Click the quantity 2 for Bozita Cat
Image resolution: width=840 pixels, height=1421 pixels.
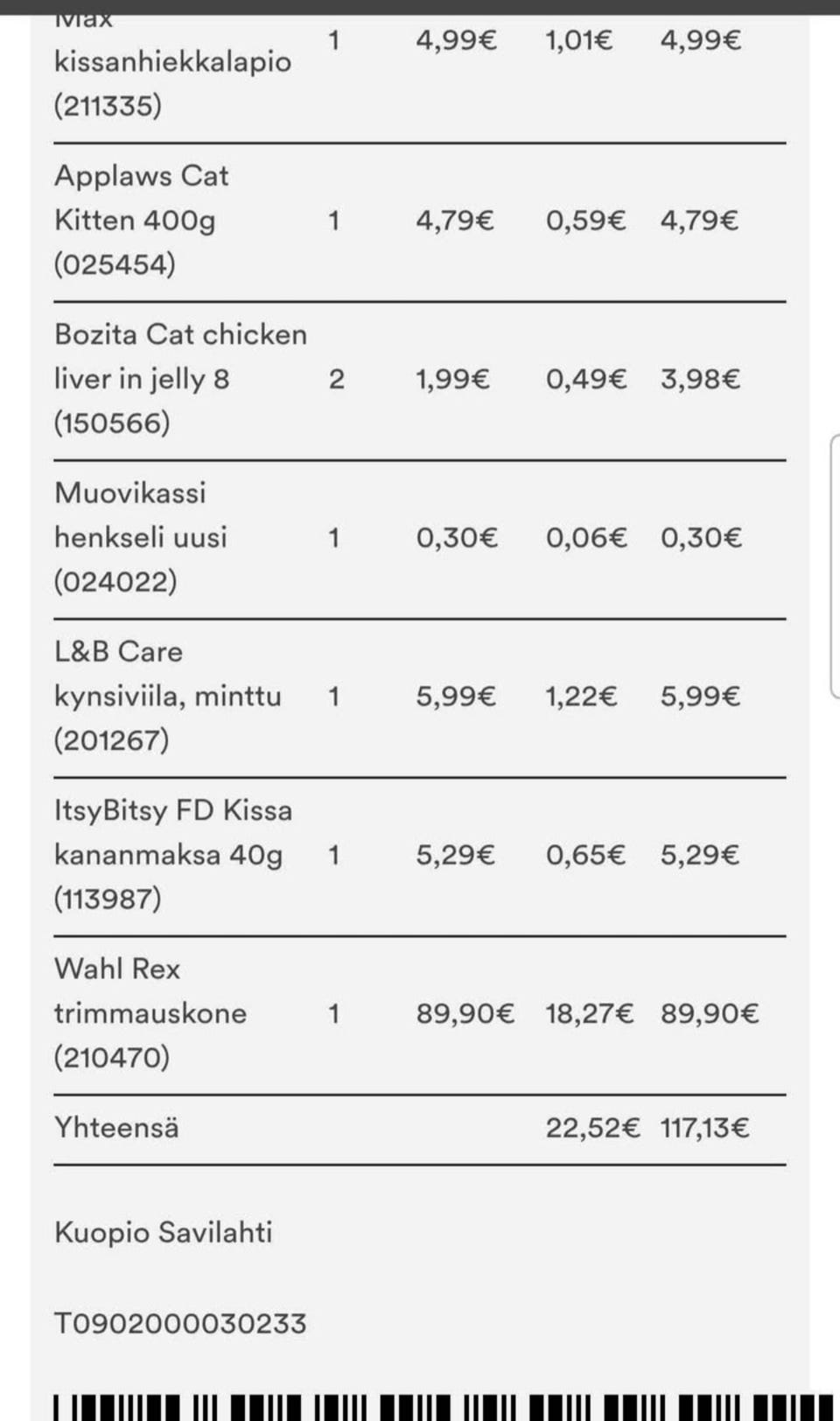pos(336,379)
